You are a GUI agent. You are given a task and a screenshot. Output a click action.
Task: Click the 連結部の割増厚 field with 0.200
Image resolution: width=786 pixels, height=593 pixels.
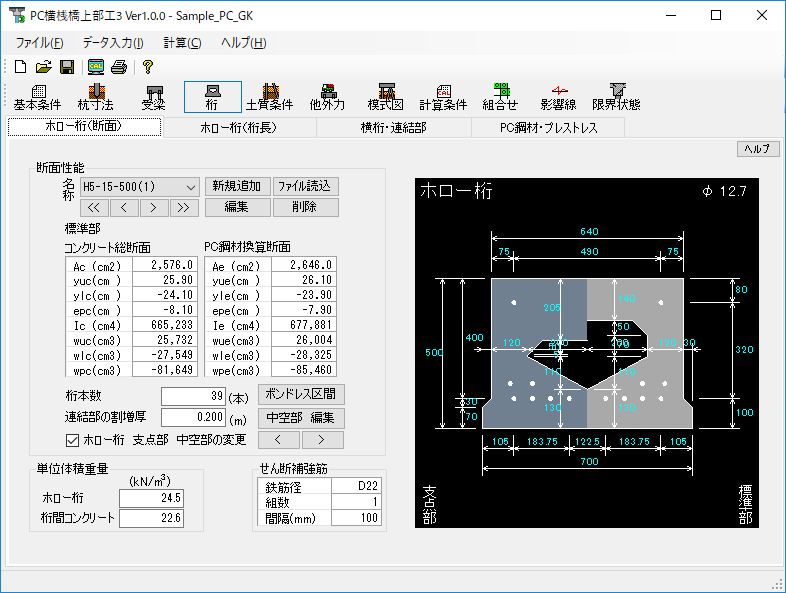tap(193, 417)
